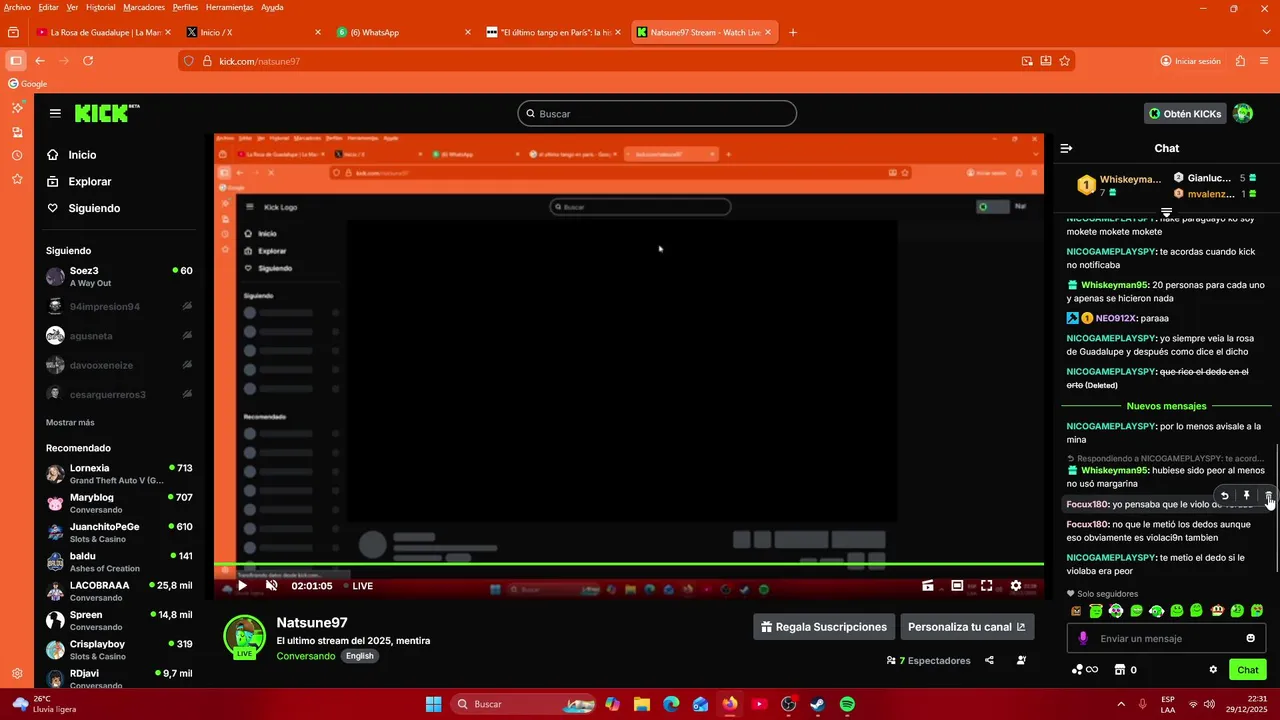Open the profile avatar menu in header
The height and width of the screenshot is (720, 1280).
coord(1243,114)
